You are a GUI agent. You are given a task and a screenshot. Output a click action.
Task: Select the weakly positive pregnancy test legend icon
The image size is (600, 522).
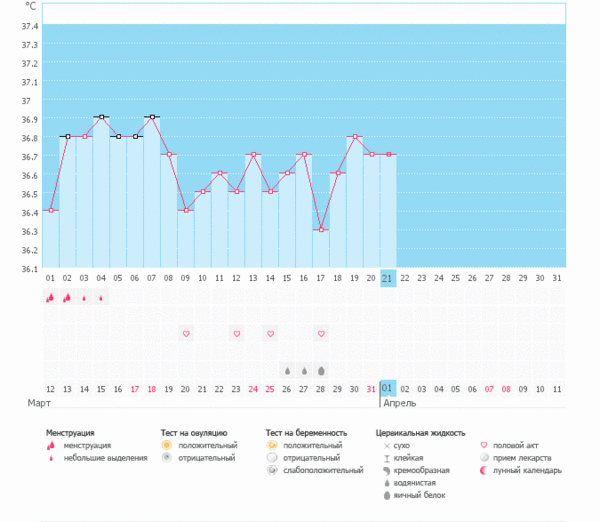[x=272, y=470]
